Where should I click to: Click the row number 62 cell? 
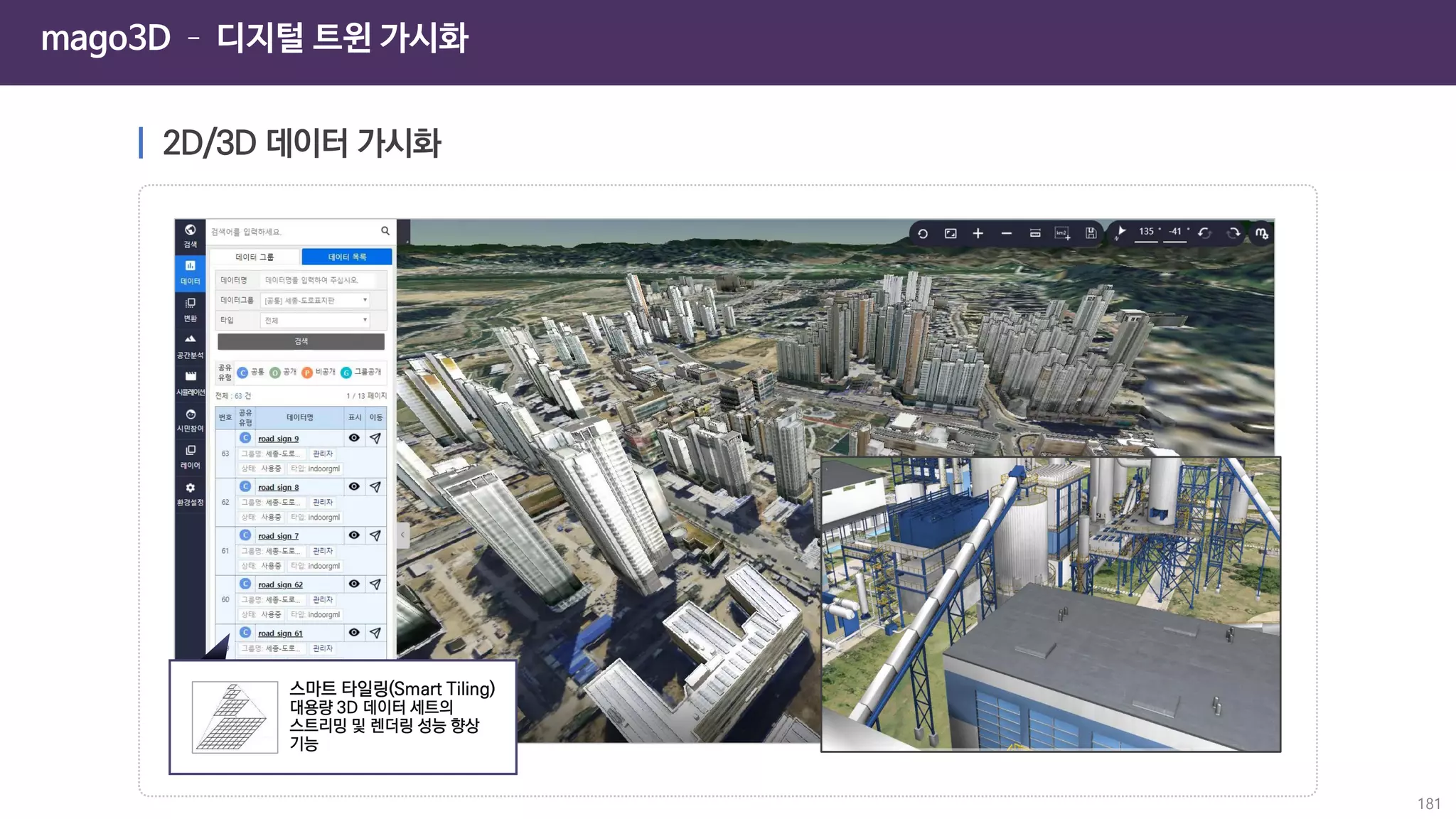225,502
